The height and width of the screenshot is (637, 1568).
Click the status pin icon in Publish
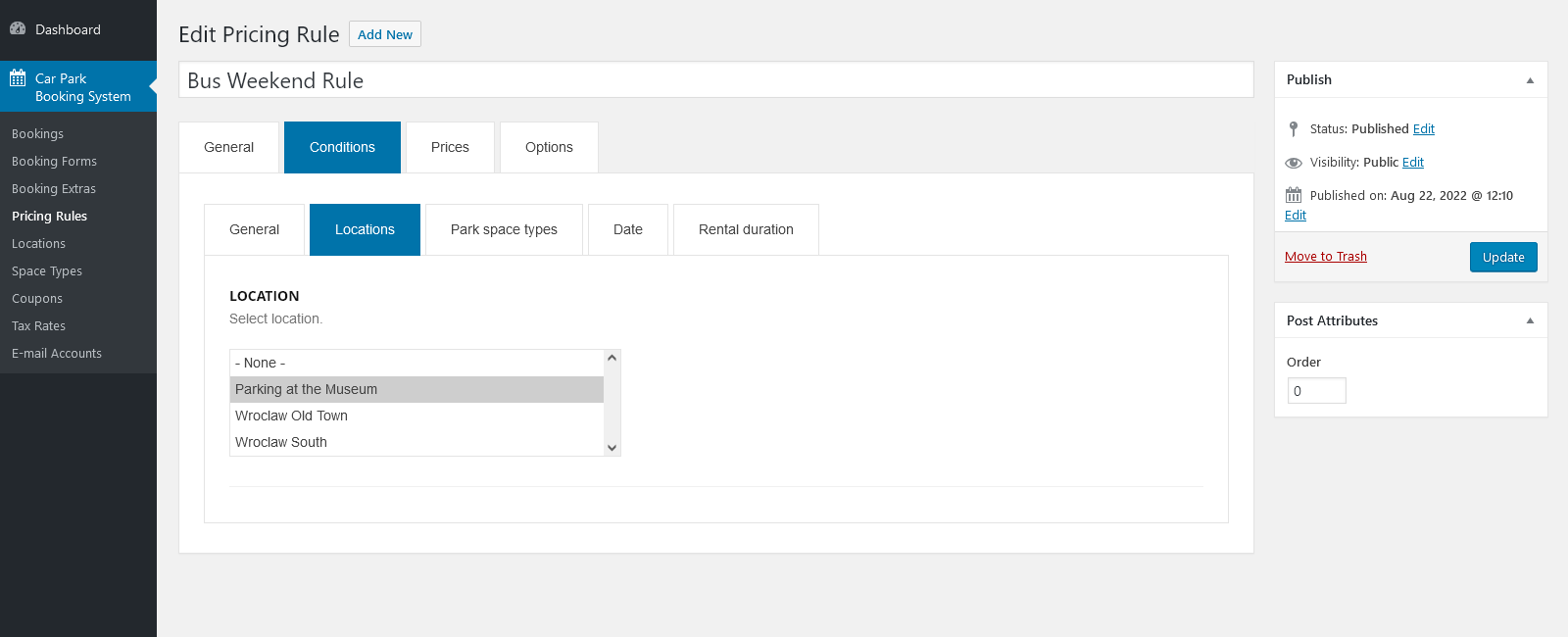point(1294,129)
